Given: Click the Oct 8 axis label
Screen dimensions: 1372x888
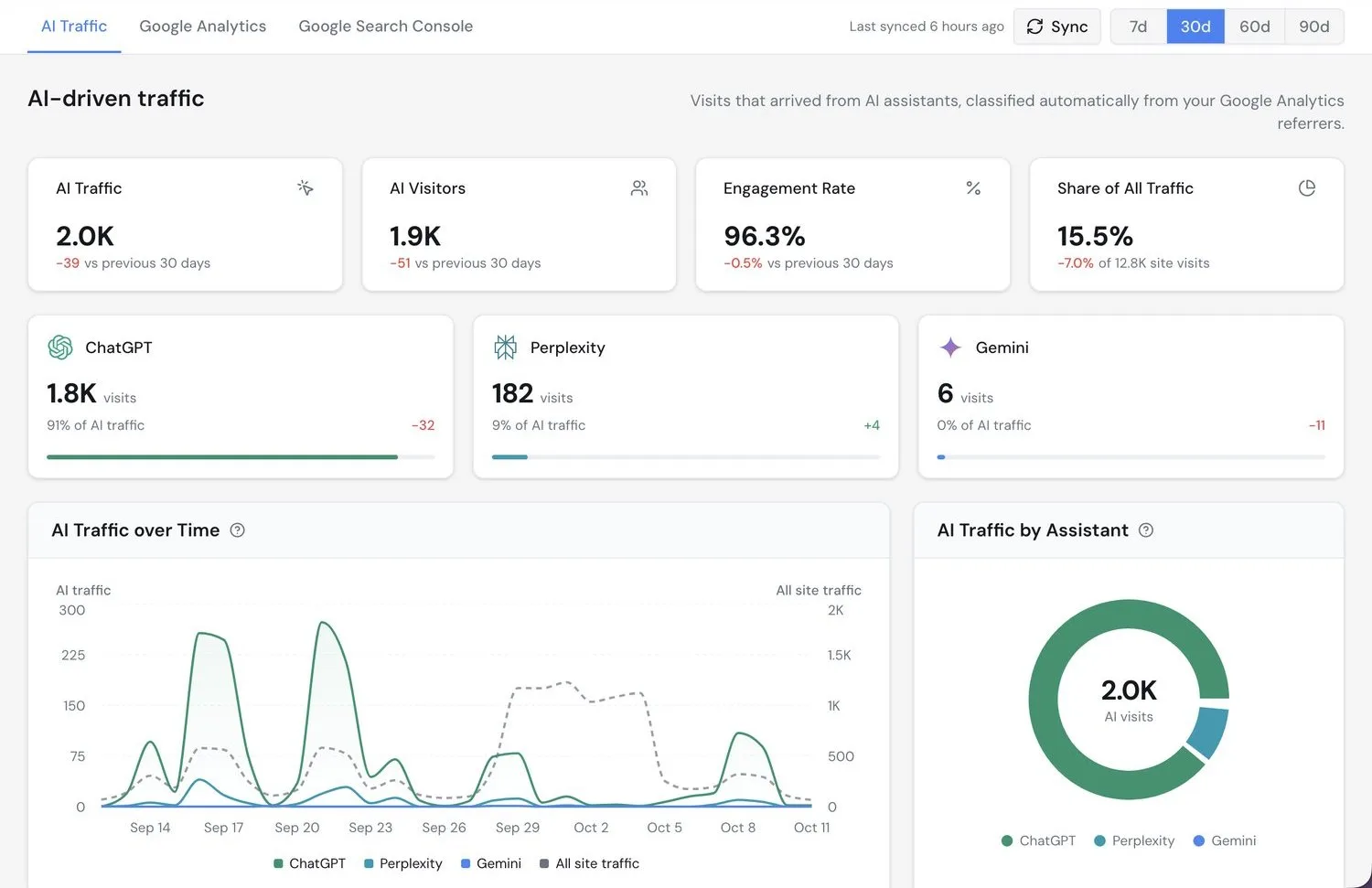Looking at the screenshot, I should click(x=738, y=828).
